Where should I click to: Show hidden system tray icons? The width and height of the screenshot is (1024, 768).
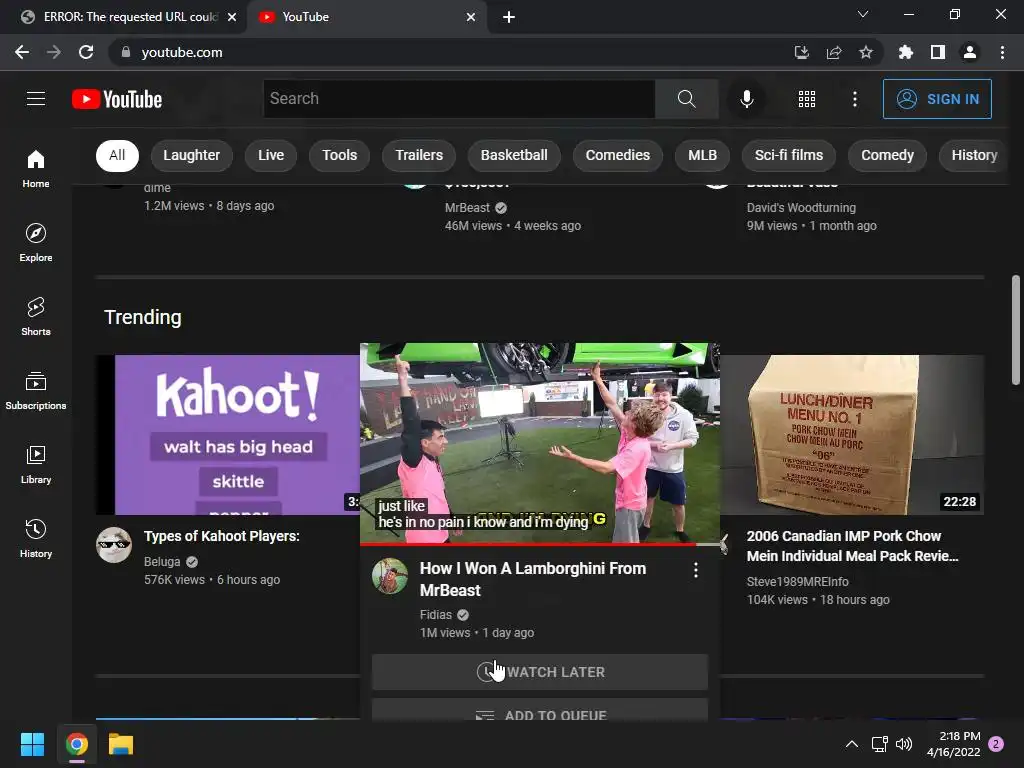pos(852,744)
